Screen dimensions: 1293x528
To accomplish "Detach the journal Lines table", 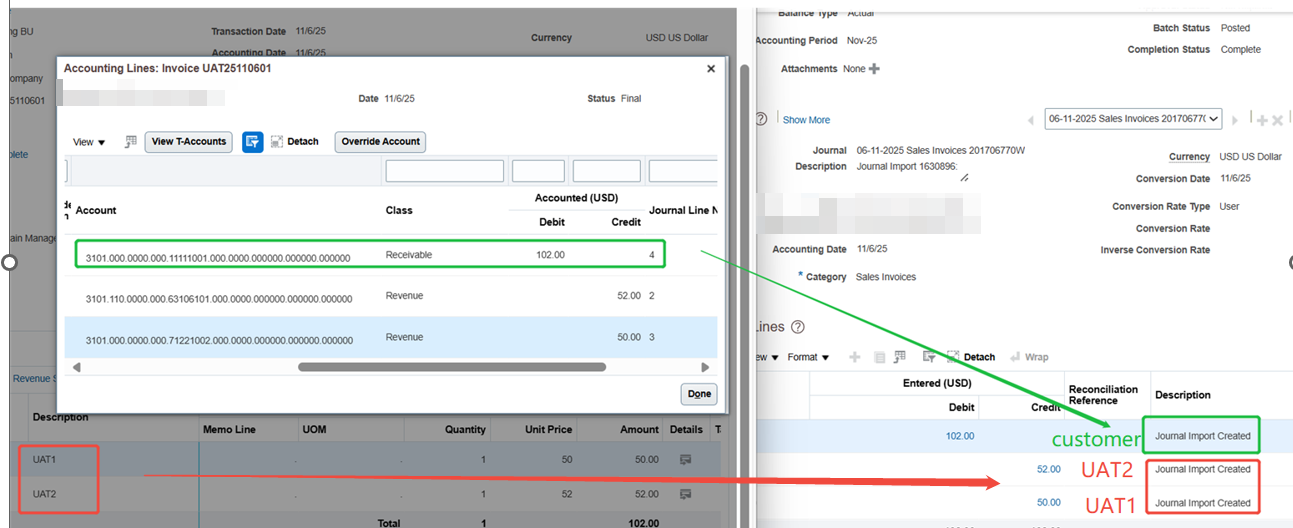I will [971, 357].
